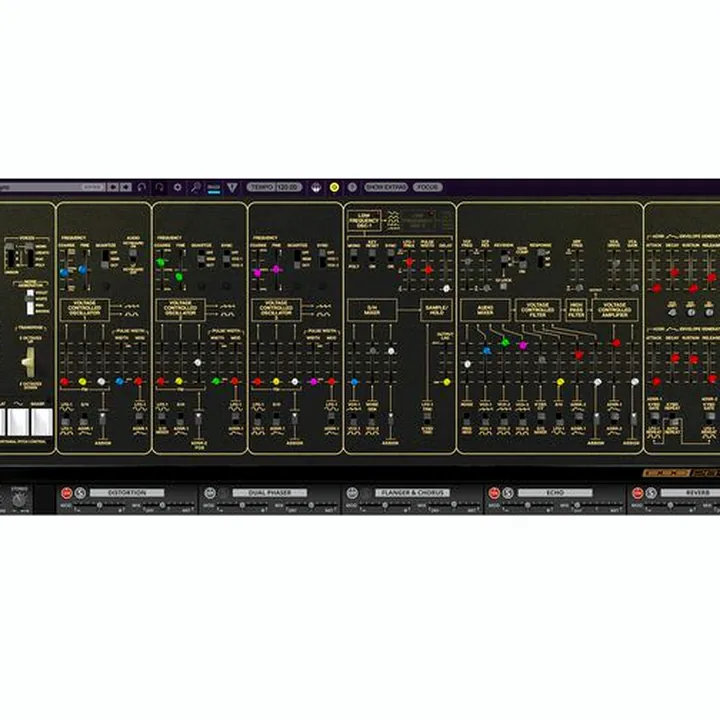This screenshot has height=720, width=720.
Task: Open the preset name browser field
Action: pyautogui.click(x=51, y=187)
